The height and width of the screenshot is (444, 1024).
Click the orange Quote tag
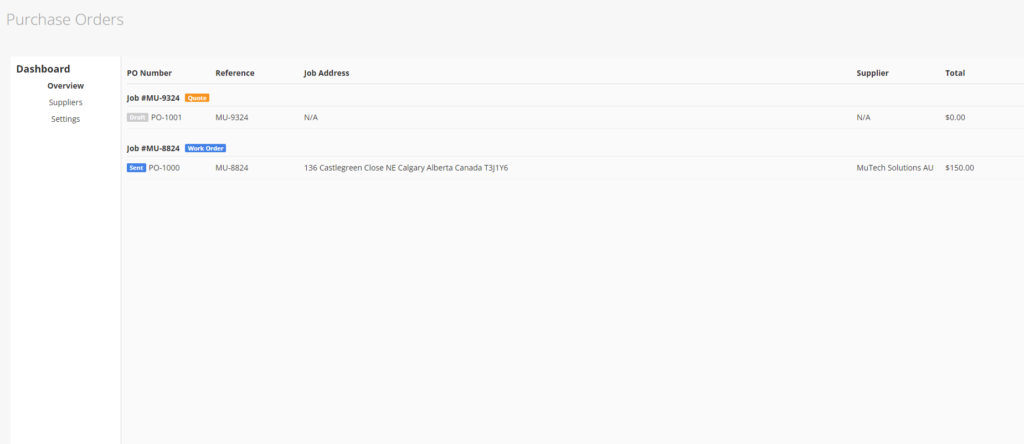(197, 98)
